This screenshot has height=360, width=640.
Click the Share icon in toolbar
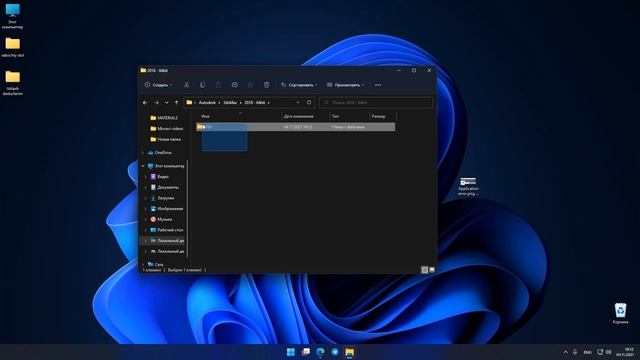coord(250,84)
